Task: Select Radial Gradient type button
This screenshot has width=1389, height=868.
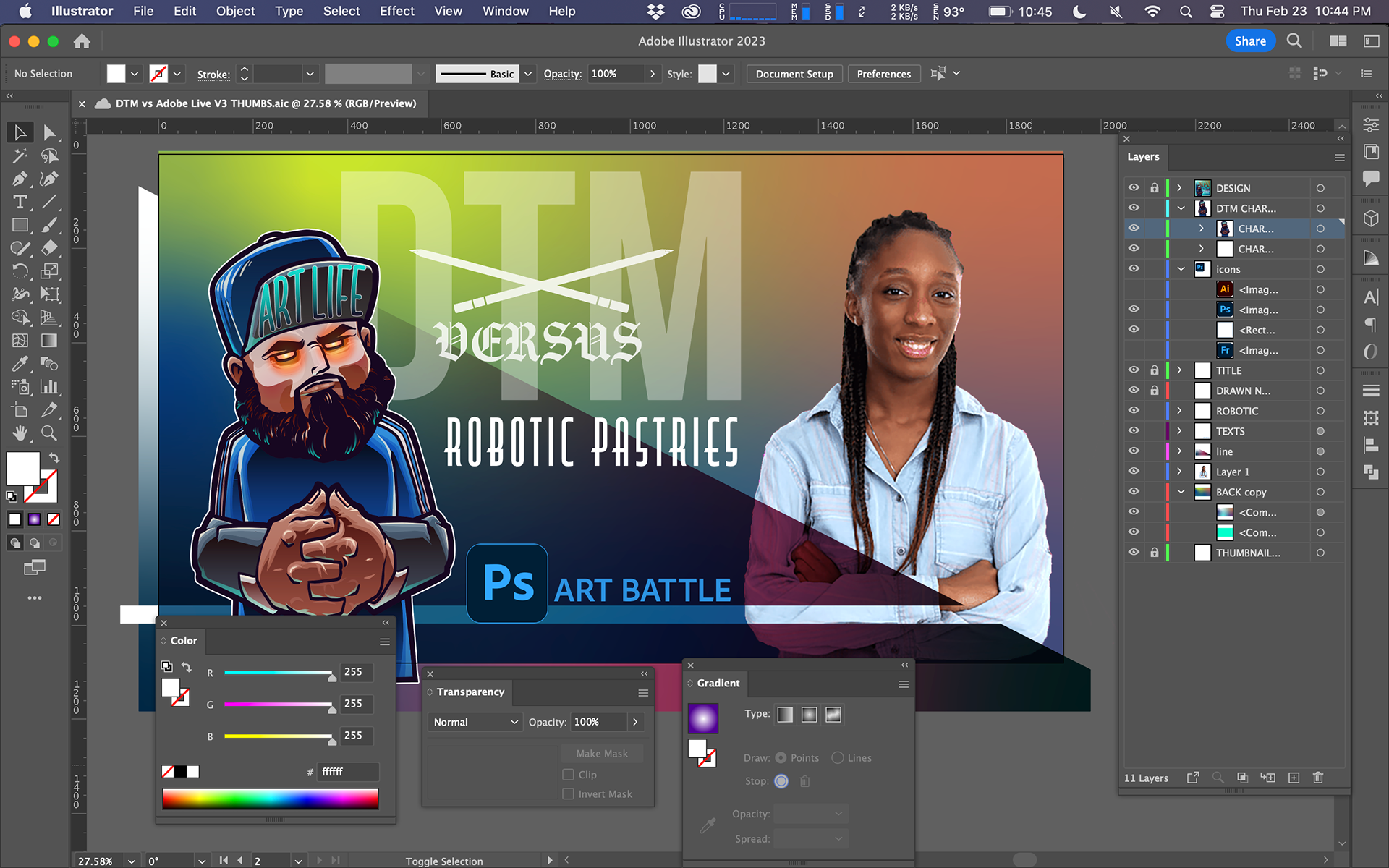Action: pyautogui.click(x=809, y=715)
